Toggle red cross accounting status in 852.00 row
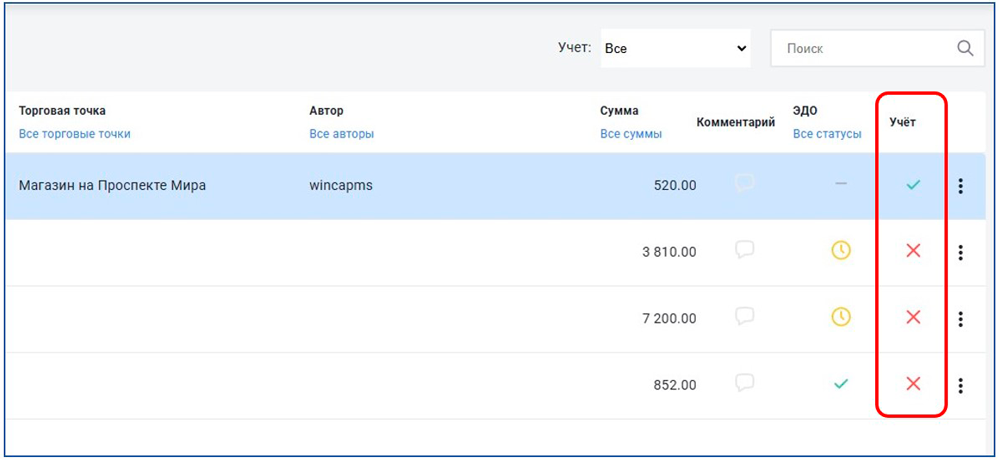 pyautogui.click(x=912, y=384)
